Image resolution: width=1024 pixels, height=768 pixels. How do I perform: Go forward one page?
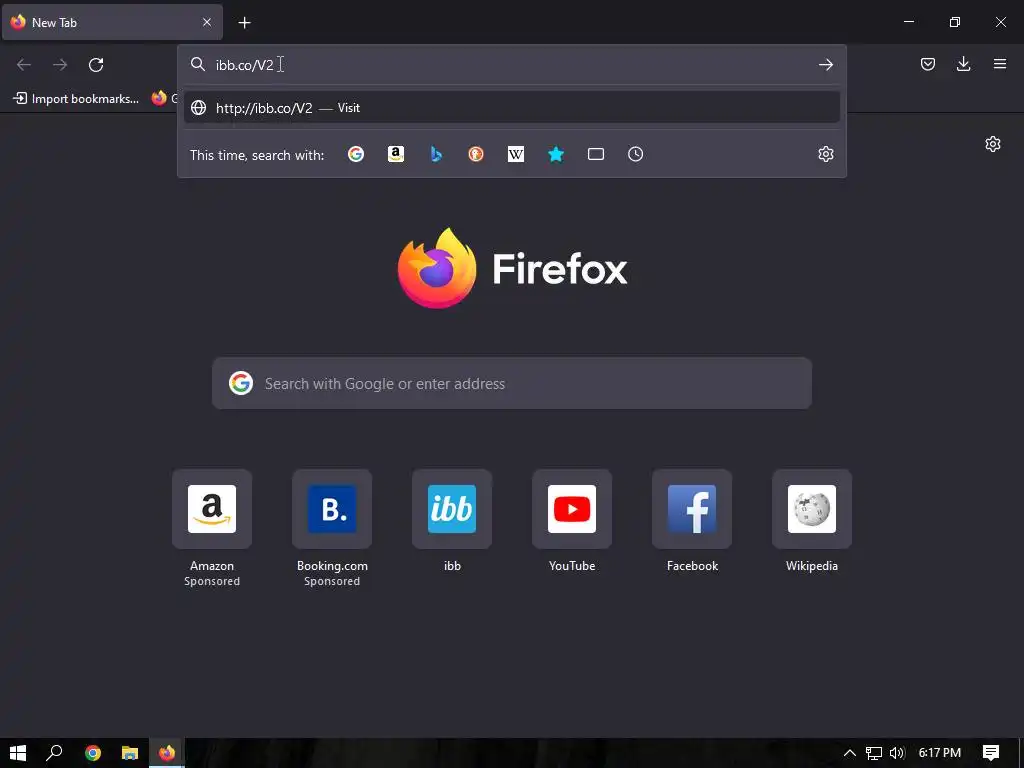[60, 65]
